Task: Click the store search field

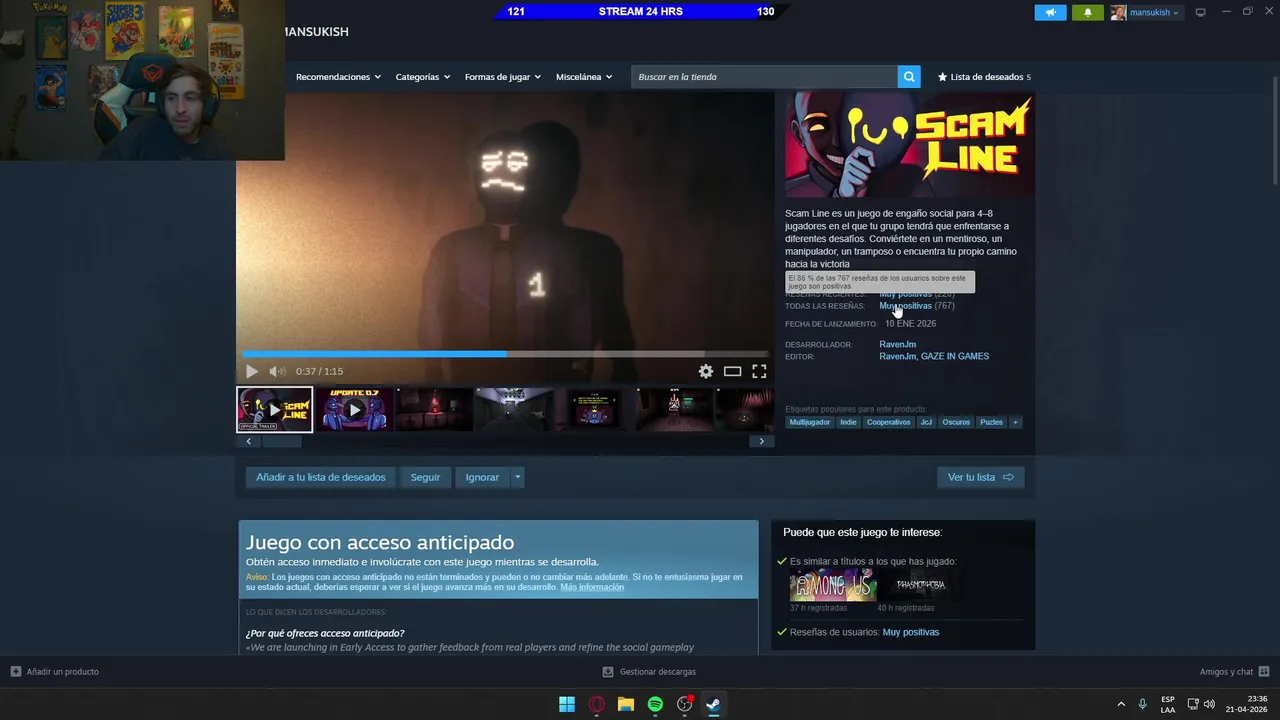Action: [x=764, y=77]
